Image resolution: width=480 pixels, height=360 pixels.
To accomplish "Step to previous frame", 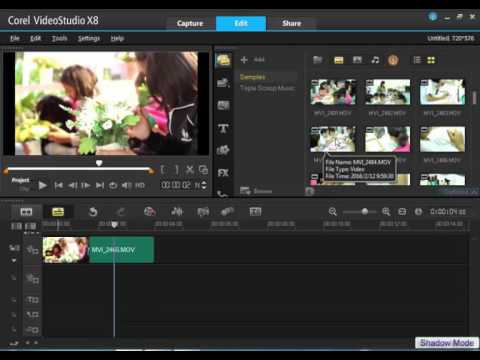I will pos(72,185).
